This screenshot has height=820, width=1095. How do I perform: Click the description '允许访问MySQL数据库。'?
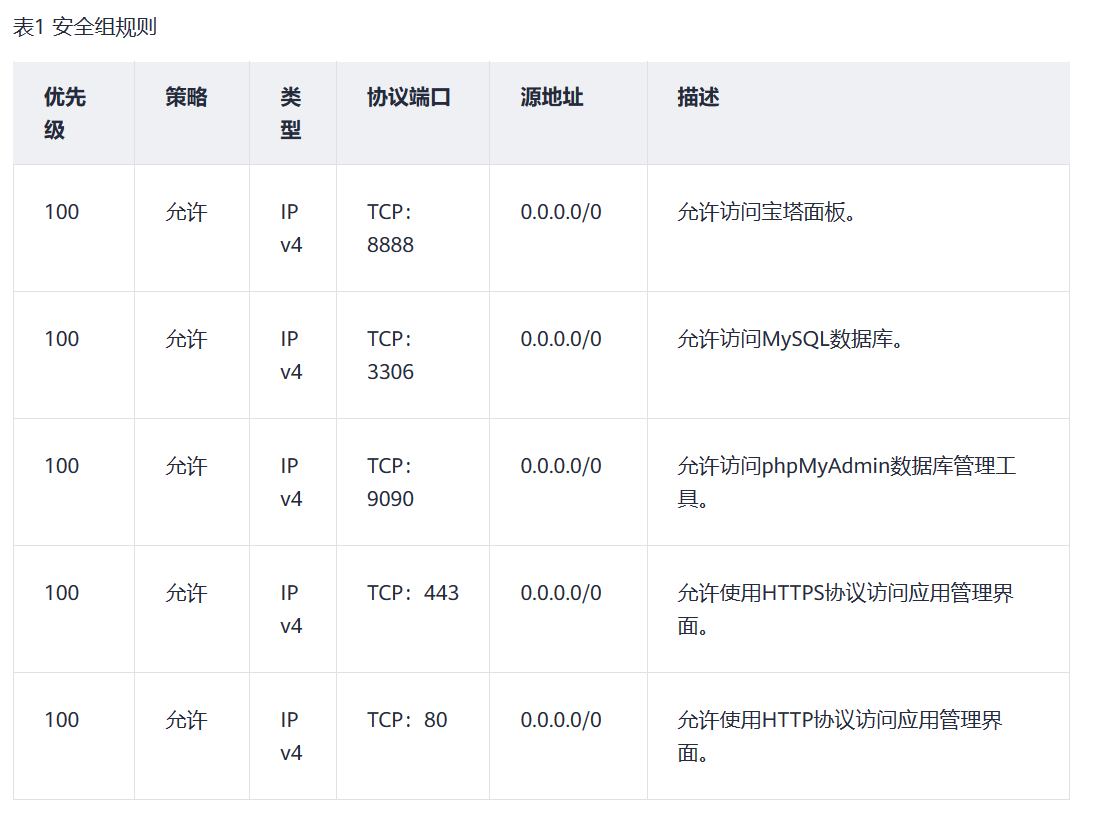pyautogui.click(x=791, y=339)
